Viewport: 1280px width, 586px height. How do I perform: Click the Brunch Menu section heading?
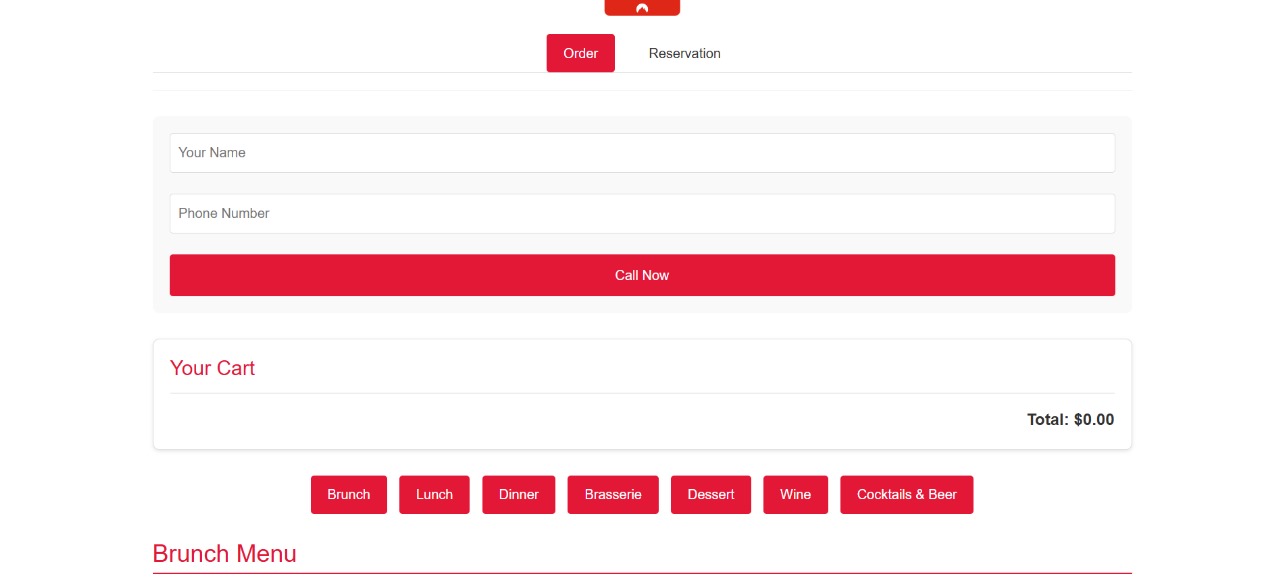[x=224, y=554]
